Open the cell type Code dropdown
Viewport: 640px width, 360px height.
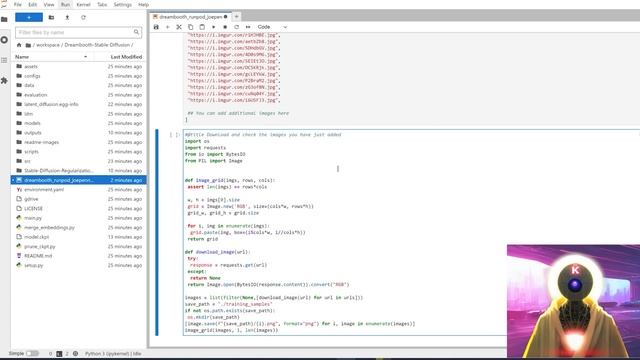(x=272, y=27)
